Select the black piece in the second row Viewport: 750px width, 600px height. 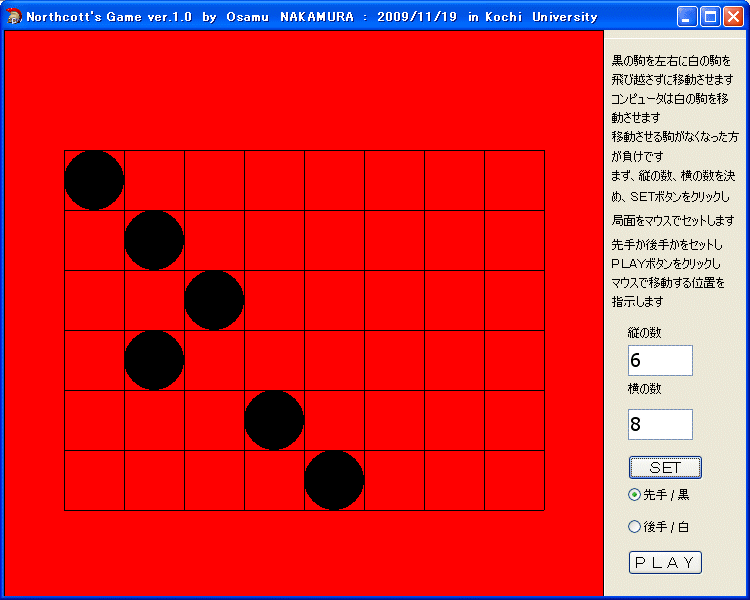[x=154, y=240]
